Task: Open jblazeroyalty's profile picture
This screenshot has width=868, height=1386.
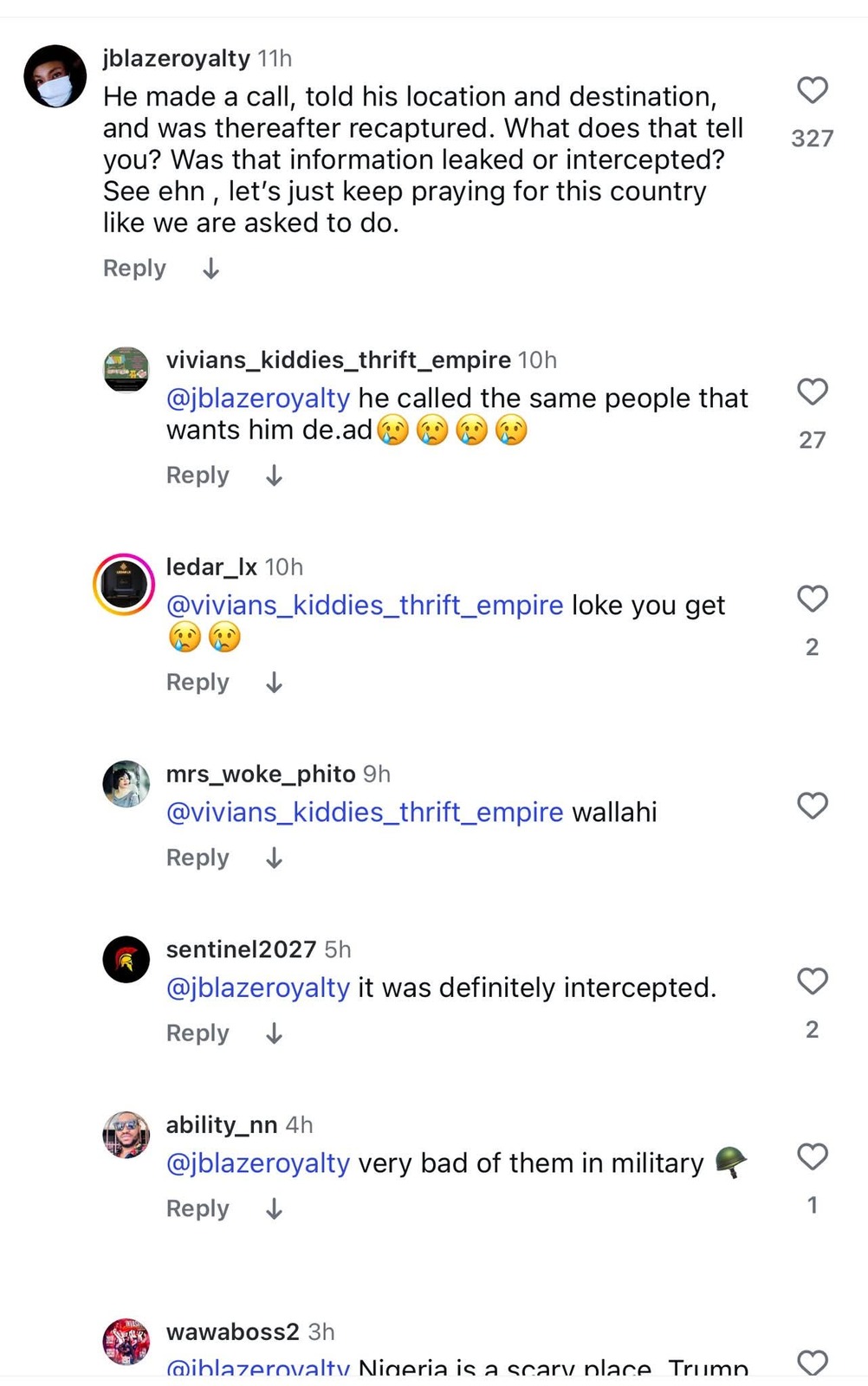Action: point(55,76)
